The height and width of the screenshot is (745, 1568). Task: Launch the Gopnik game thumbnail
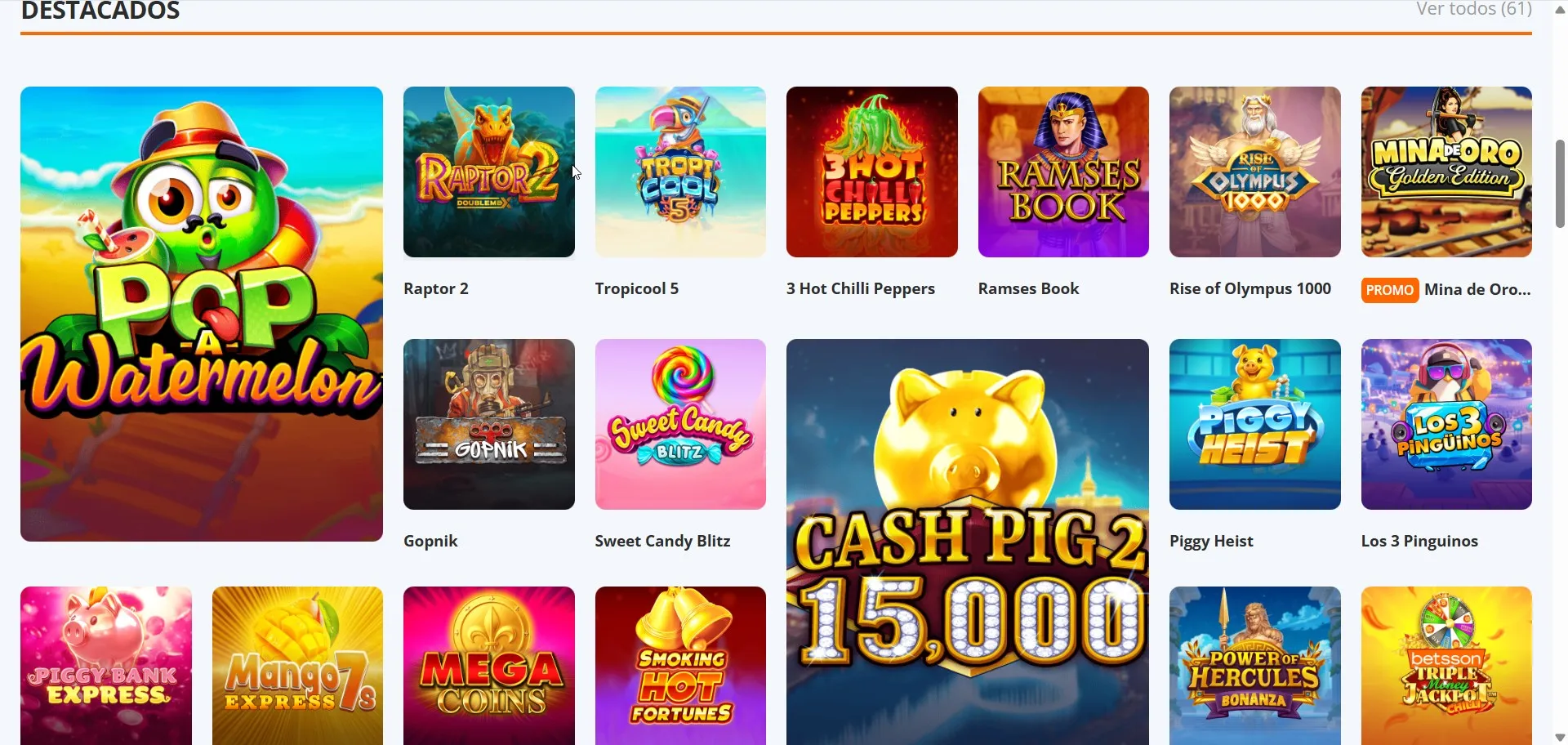tap(488, 425)
